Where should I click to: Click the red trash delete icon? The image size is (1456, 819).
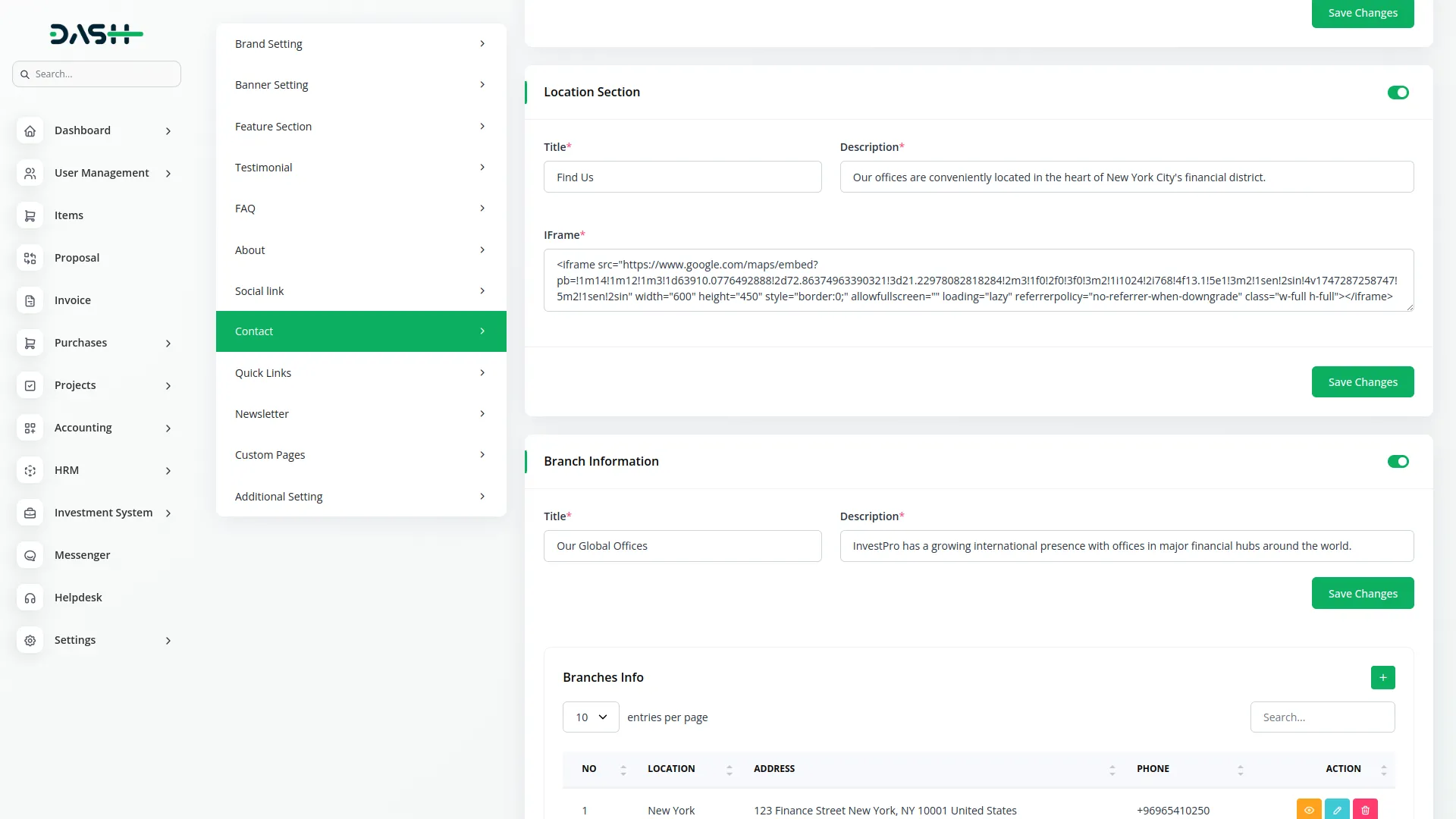1365,810
